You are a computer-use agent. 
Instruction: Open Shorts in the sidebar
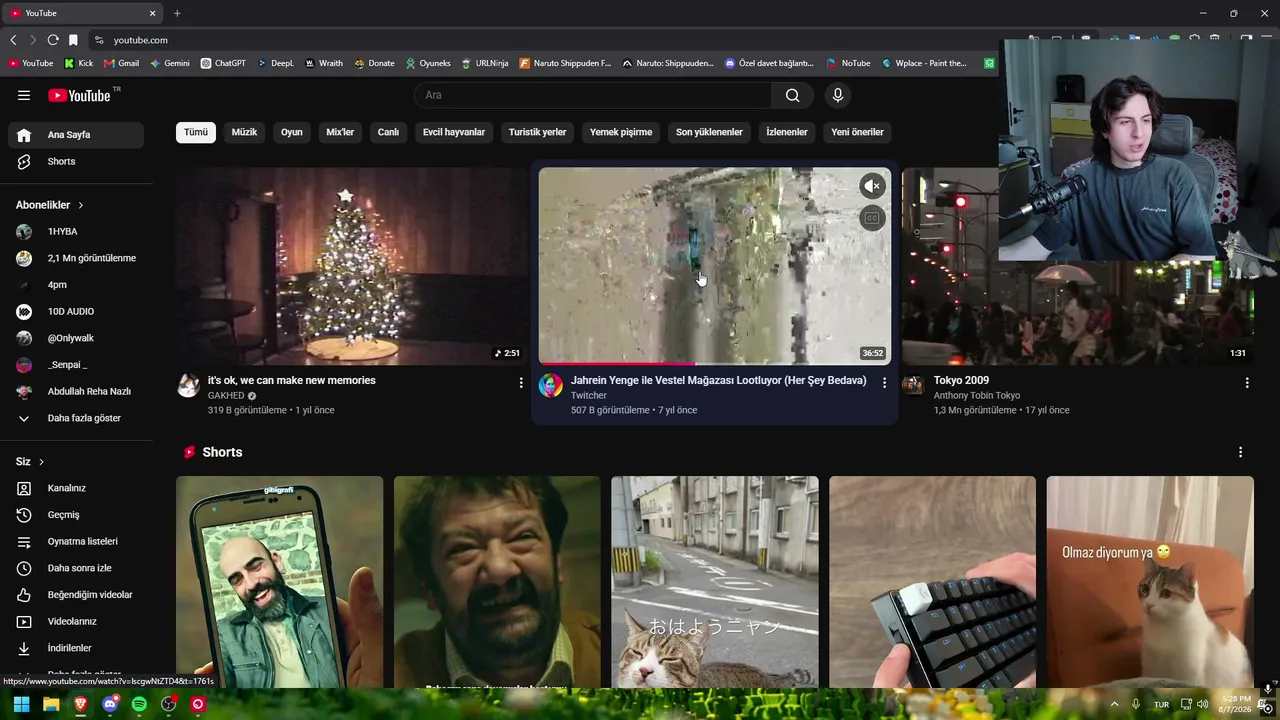pos(76,161)
